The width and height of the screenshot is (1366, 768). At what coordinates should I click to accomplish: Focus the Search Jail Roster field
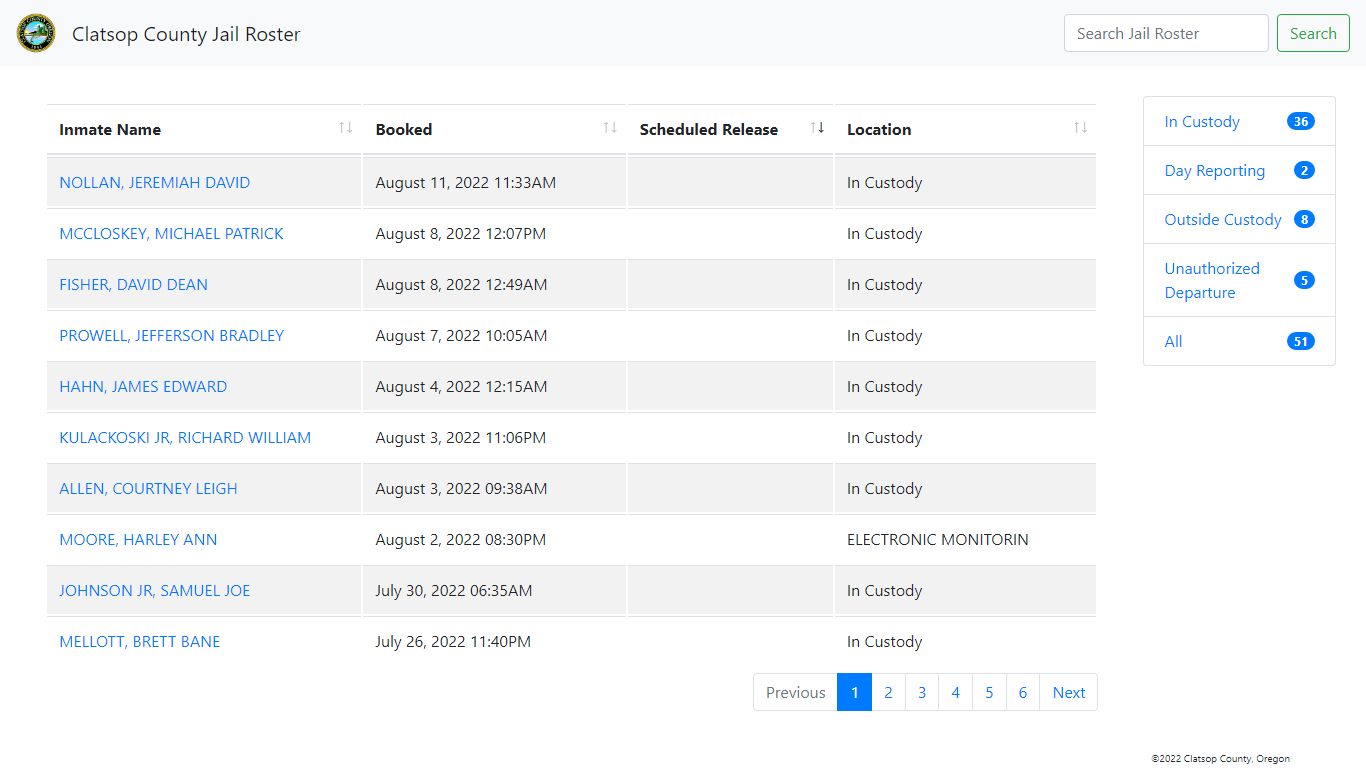(x=1166, y=33)
